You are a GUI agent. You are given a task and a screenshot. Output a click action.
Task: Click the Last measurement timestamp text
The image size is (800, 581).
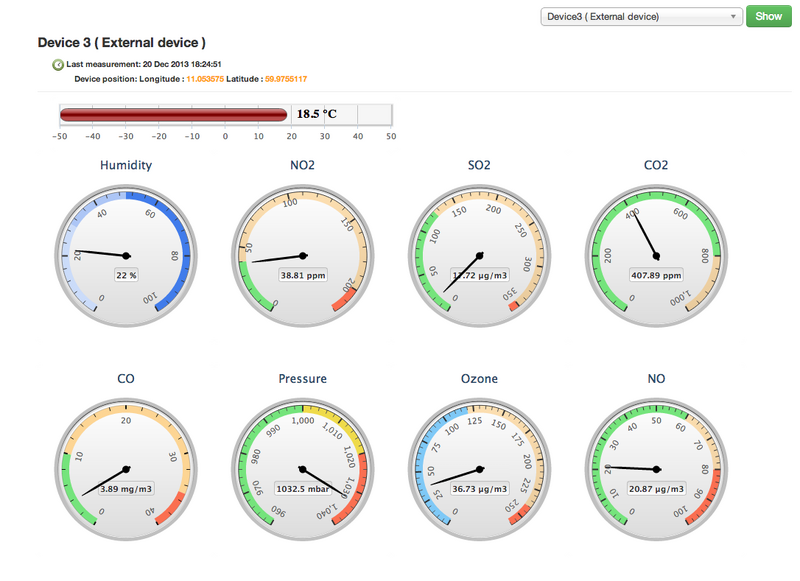(x=144, y=64)
